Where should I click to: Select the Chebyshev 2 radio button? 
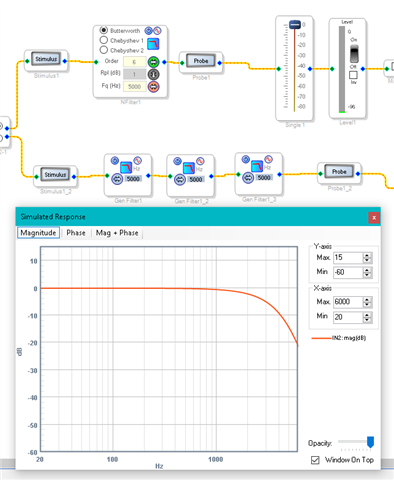(104, 50)
